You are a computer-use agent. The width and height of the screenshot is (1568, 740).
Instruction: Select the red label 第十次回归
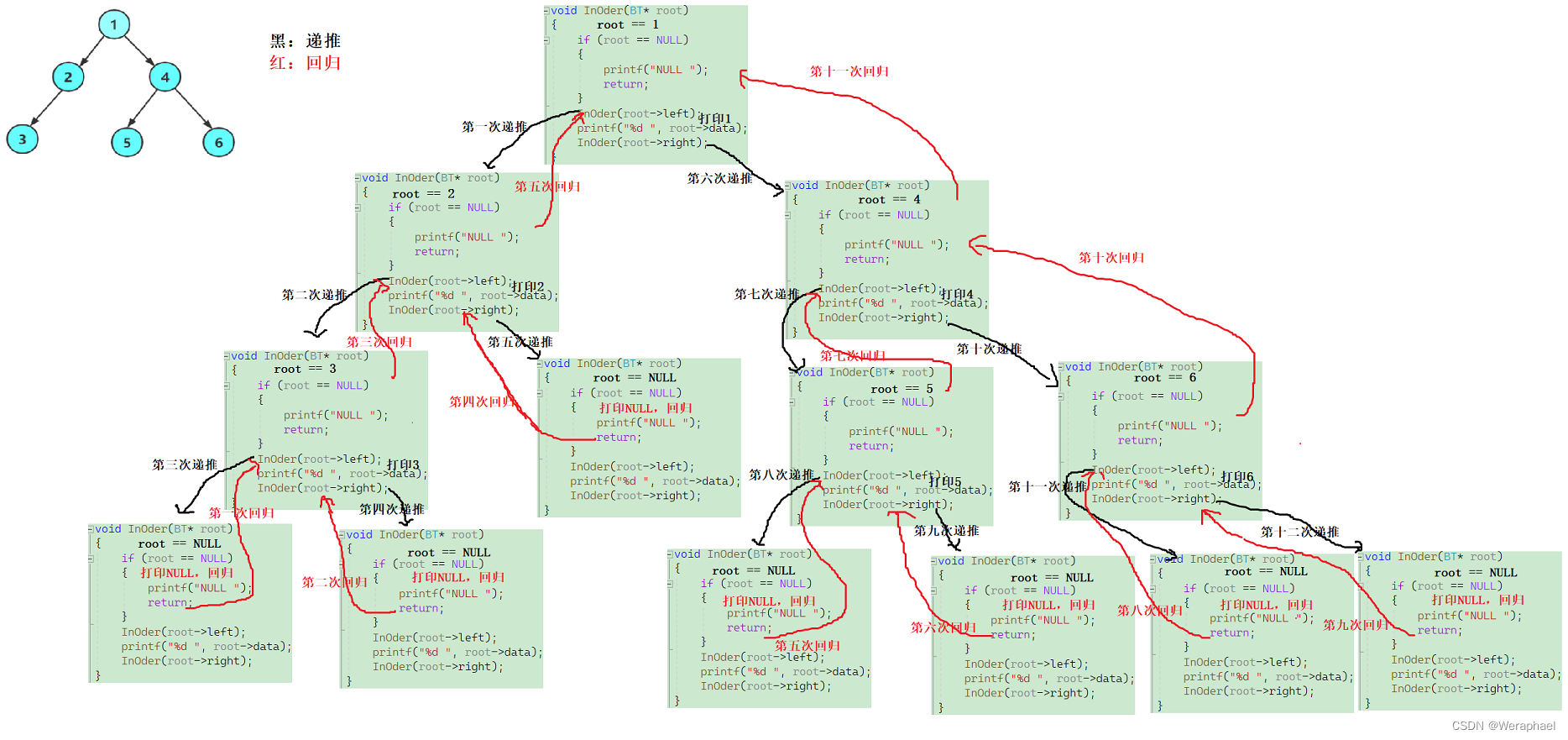pyautogui.click(x=1111, y=258)
